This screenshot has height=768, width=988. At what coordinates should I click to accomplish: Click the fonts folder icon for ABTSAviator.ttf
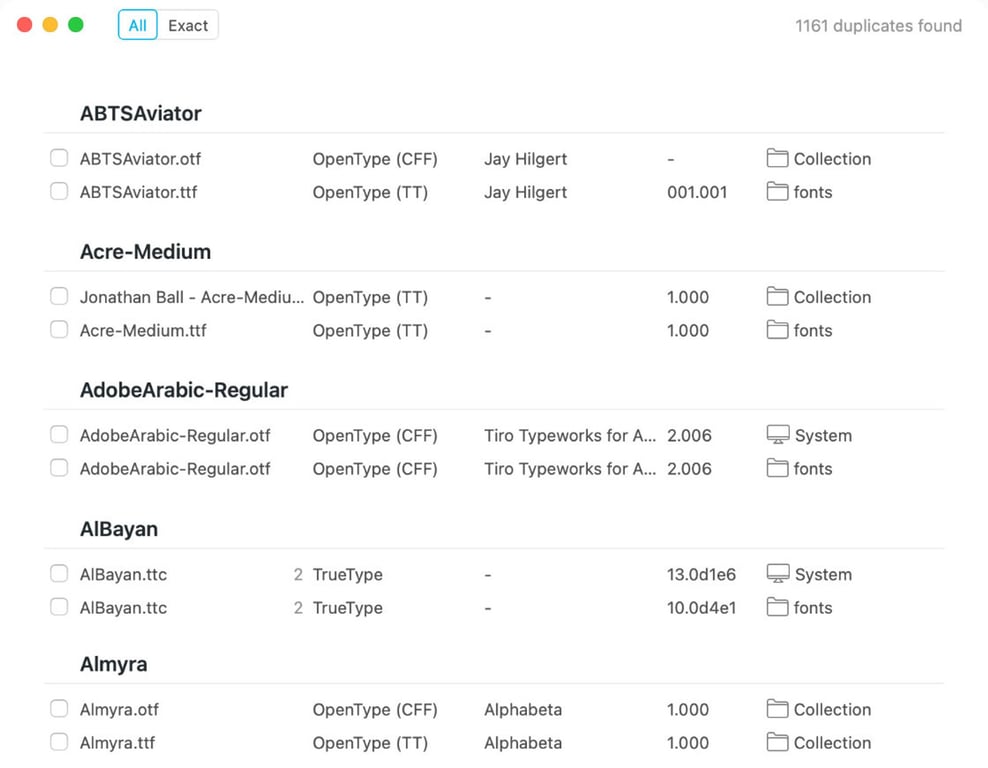(777, 192)
